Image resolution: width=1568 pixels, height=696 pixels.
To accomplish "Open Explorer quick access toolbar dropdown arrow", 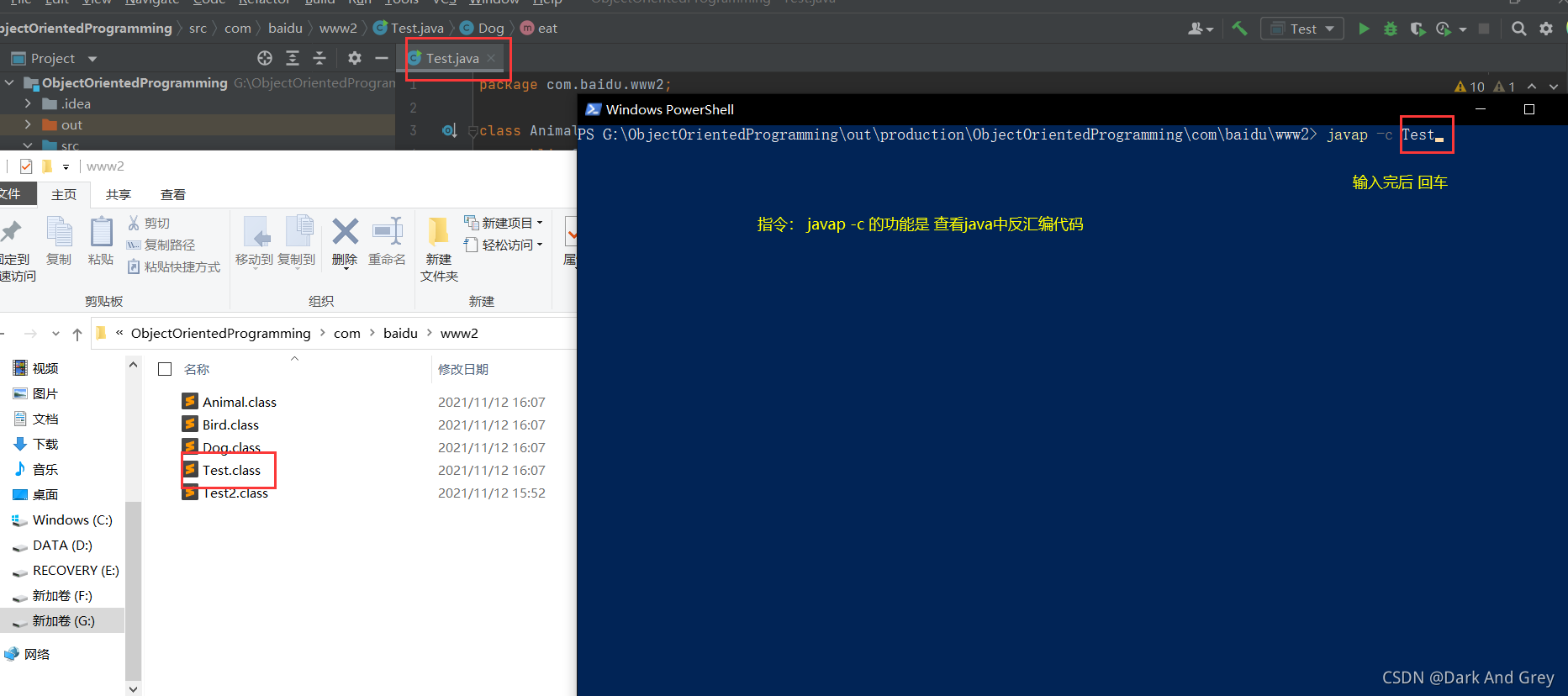I will click(x=66, y=166).
